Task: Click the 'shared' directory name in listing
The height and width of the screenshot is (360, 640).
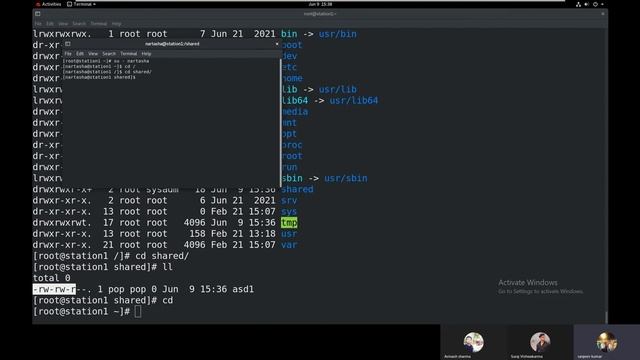Action: click(x=298, y=189)
